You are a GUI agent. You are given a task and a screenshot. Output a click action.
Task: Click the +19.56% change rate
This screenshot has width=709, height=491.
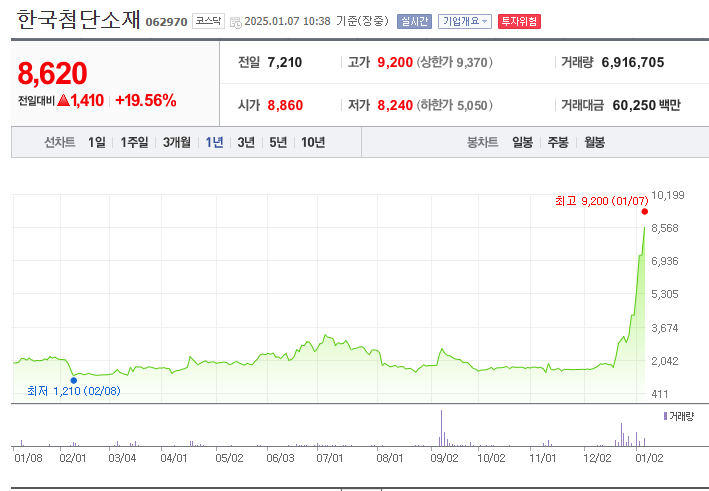[146, 100]
